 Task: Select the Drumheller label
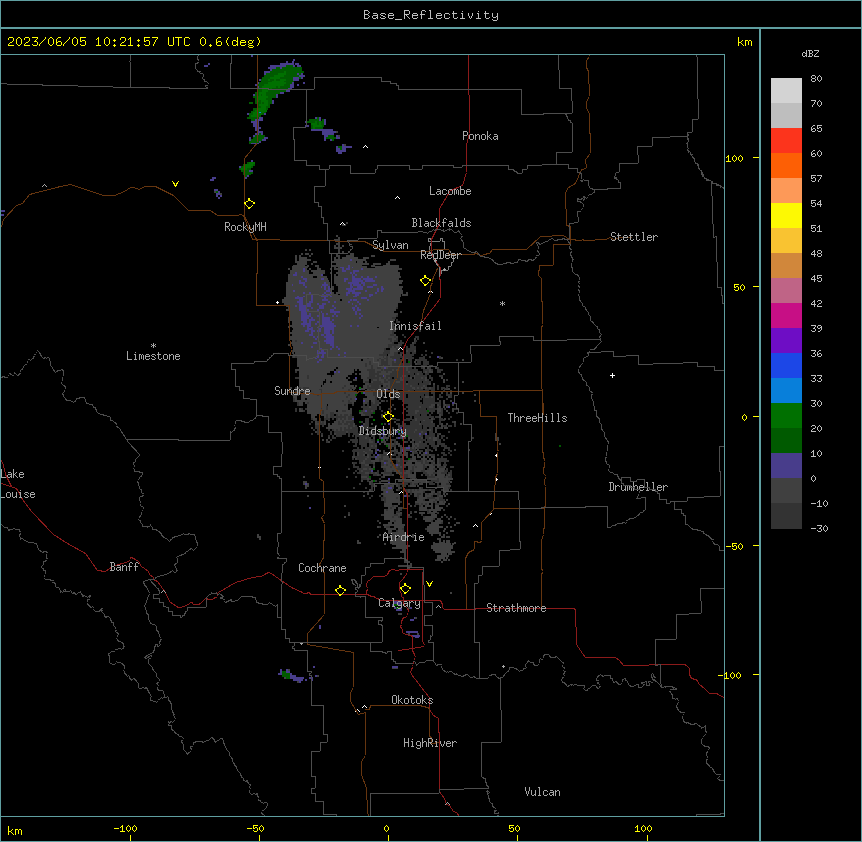(x=638, y=487)
